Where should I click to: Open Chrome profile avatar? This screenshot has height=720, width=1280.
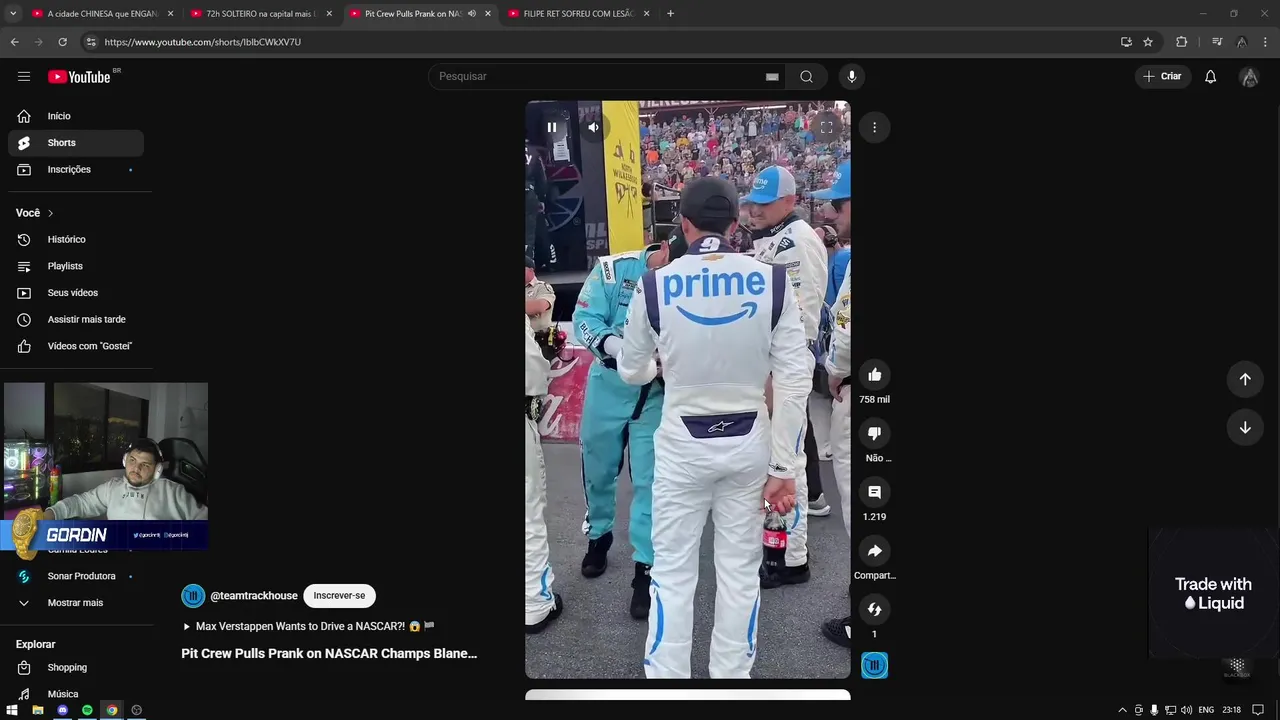(1241, 42)
